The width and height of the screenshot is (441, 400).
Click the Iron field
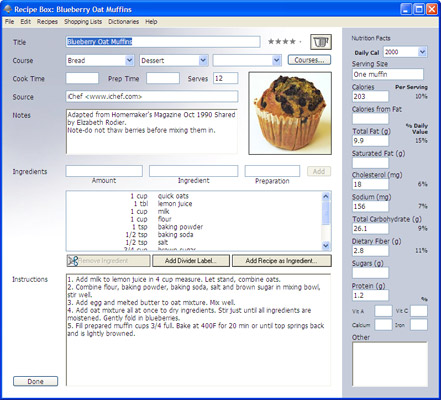[419, 325]
